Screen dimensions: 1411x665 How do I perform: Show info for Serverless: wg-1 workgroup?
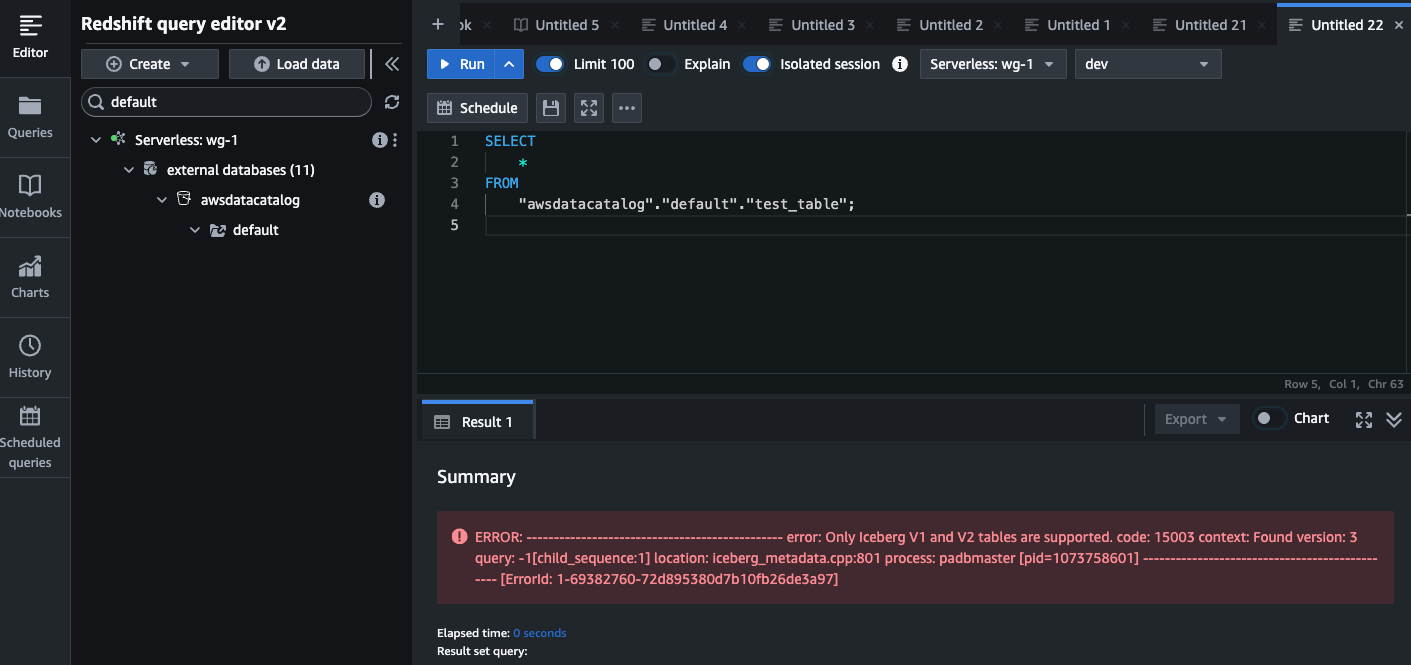[379, 140]
